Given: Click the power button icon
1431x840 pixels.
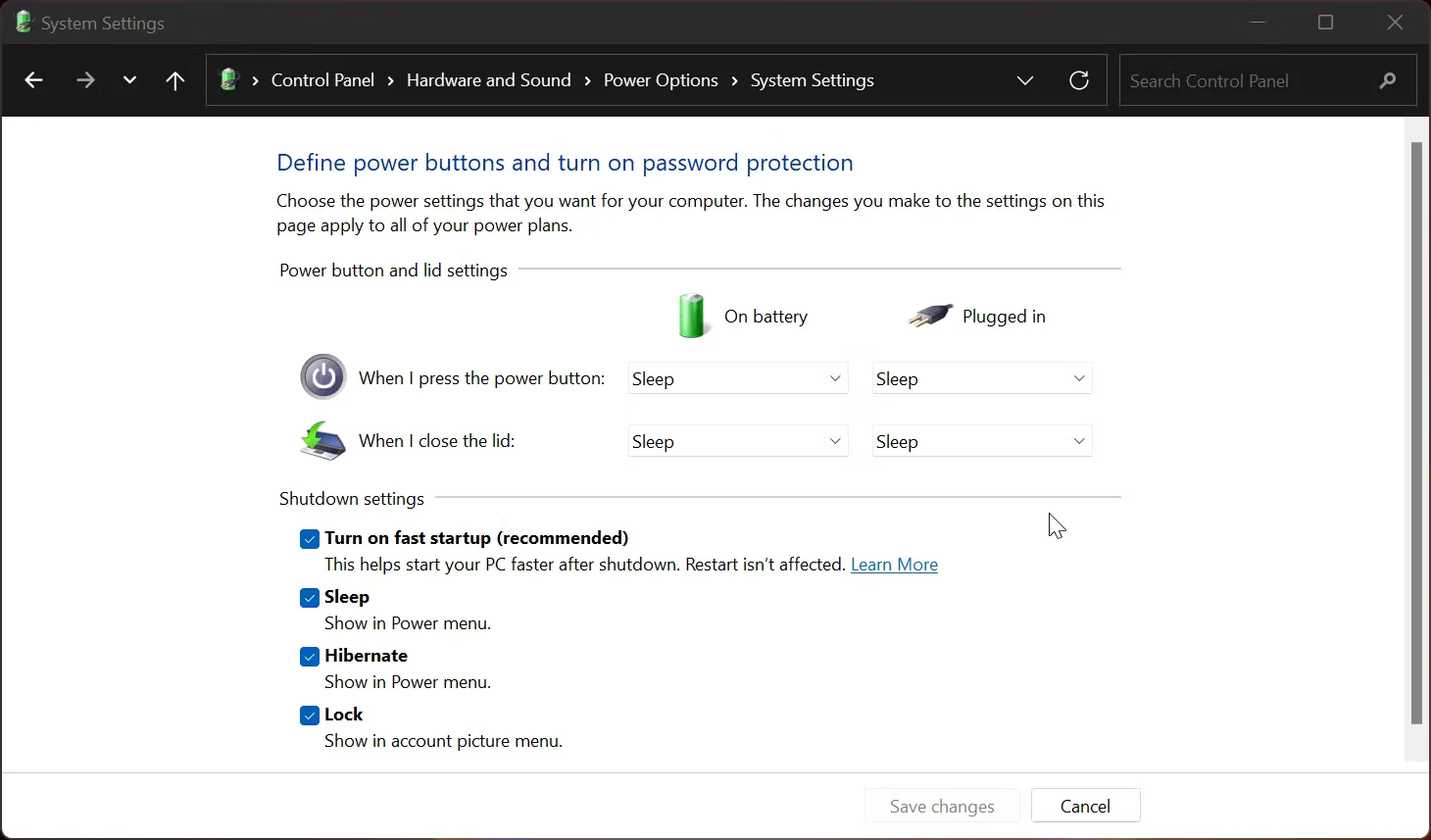Looking at the screenshot, I should 322,376.
